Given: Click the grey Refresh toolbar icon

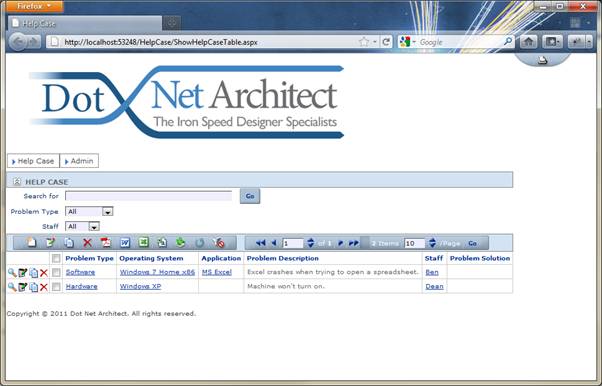Looking at the screenshot, I should (x=200, y=243).
